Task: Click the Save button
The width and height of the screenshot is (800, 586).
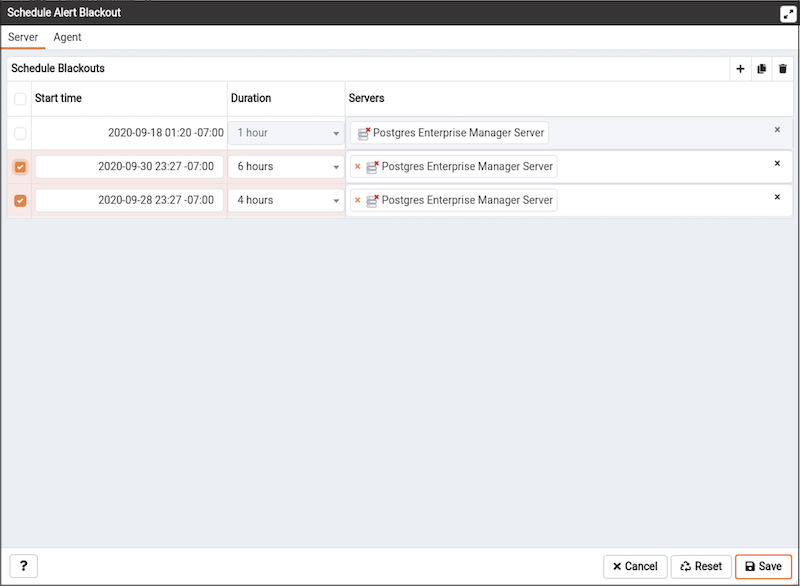Action: pyautogui.click(x=763, y=566)
